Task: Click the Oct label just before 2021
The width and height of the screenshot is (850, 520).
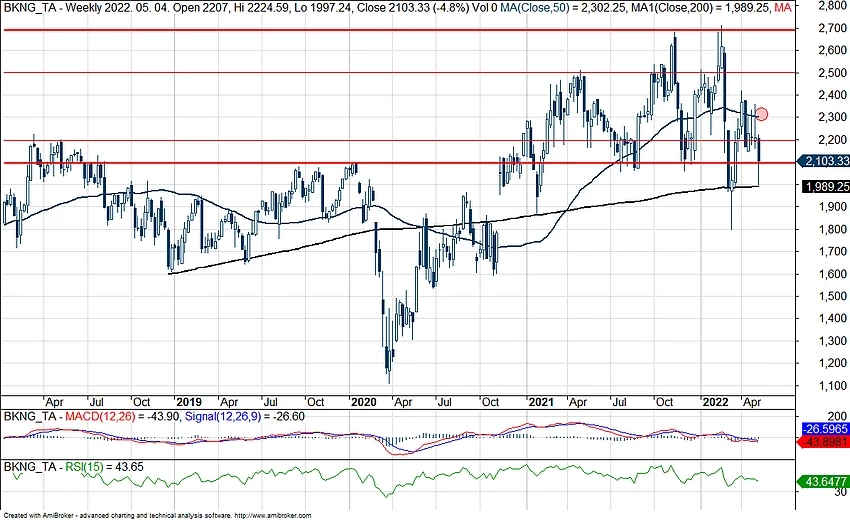Action: (490, 402)
